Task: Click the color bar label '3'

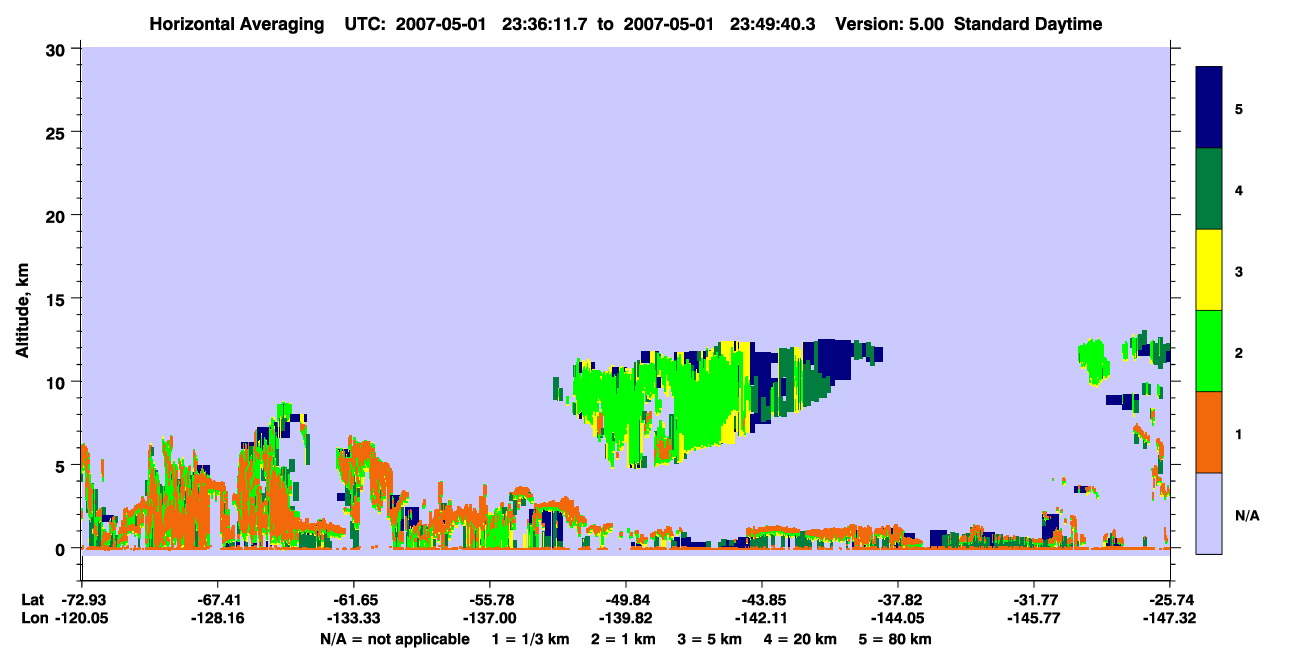Action: (x=1239, y=270)
